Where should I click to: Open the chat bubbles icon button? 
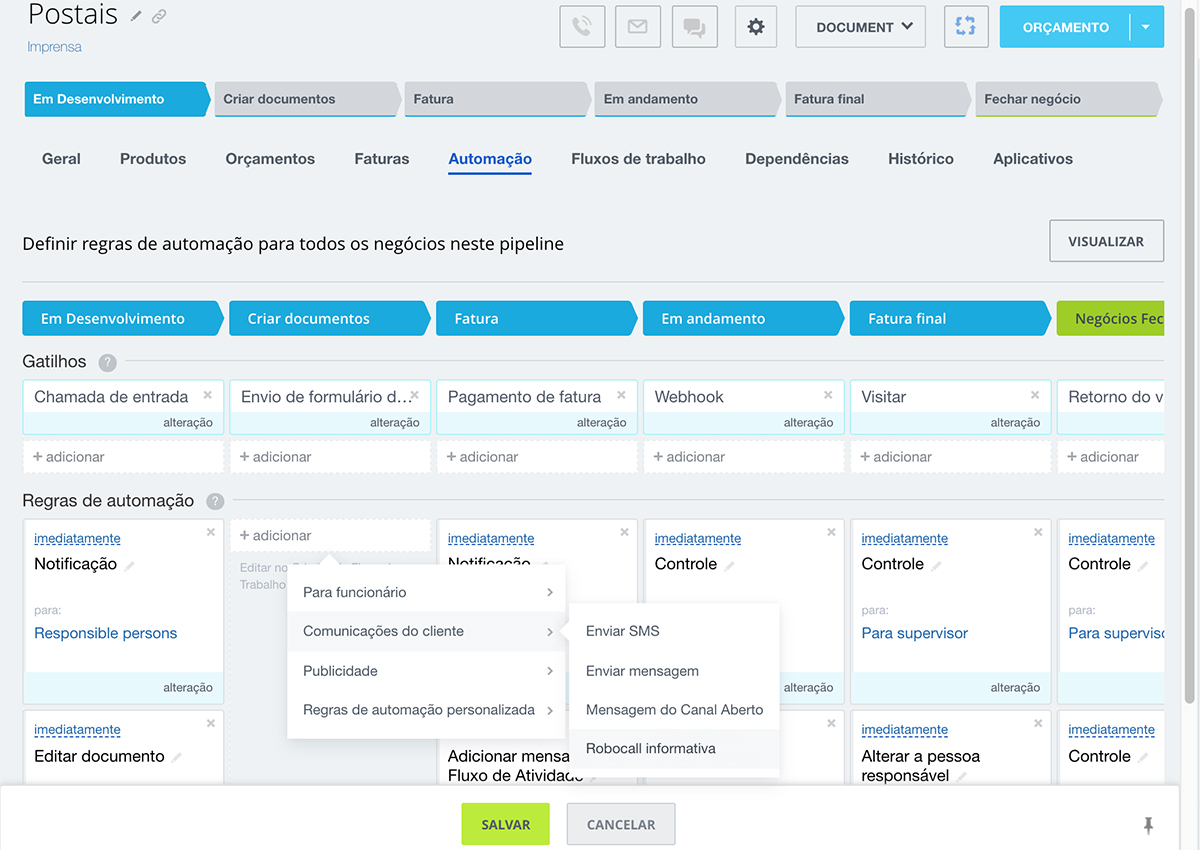694,27
